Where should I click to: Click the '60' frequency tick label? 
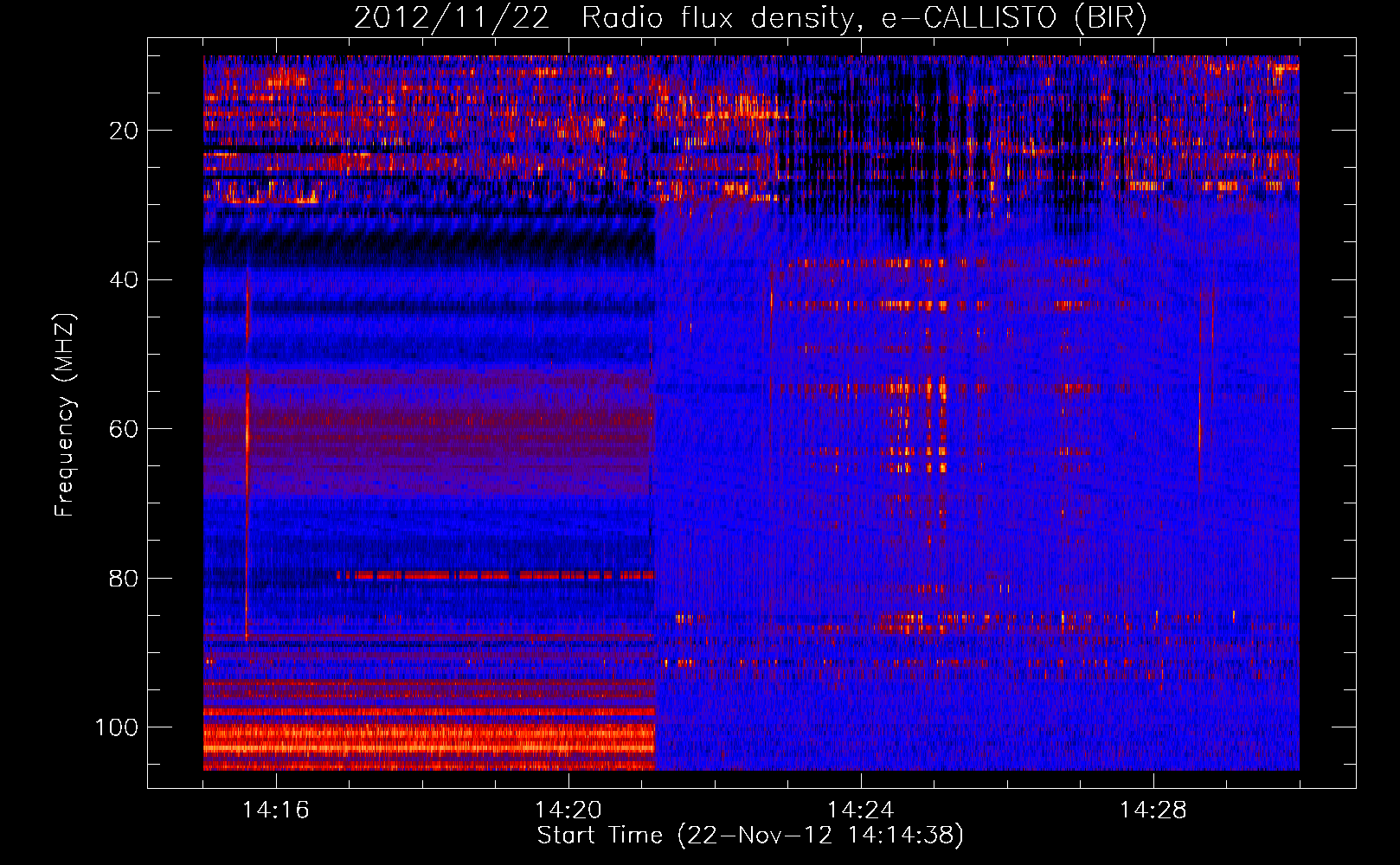click(124, 429)
